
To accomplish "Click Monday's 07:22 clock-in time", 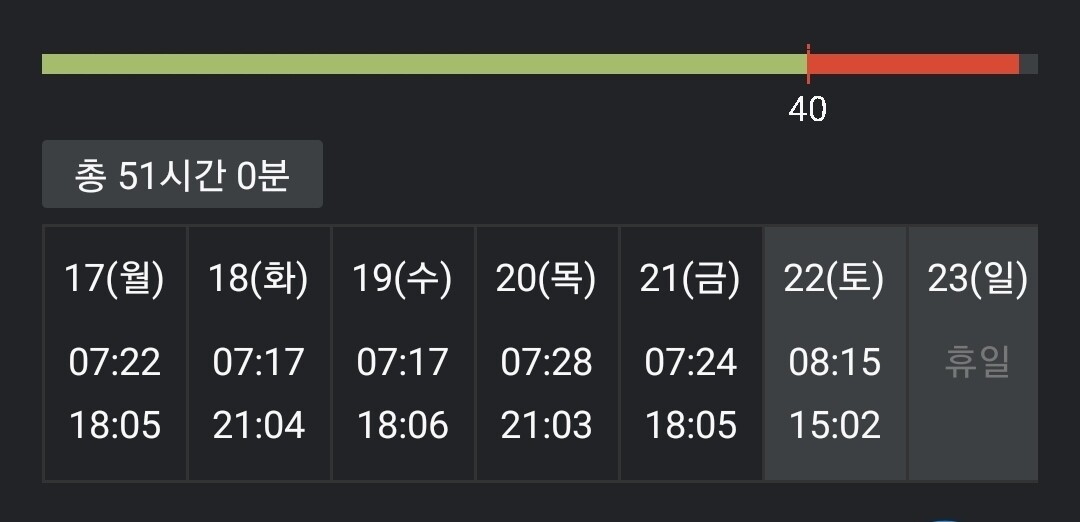I will (x=114, y=361).
